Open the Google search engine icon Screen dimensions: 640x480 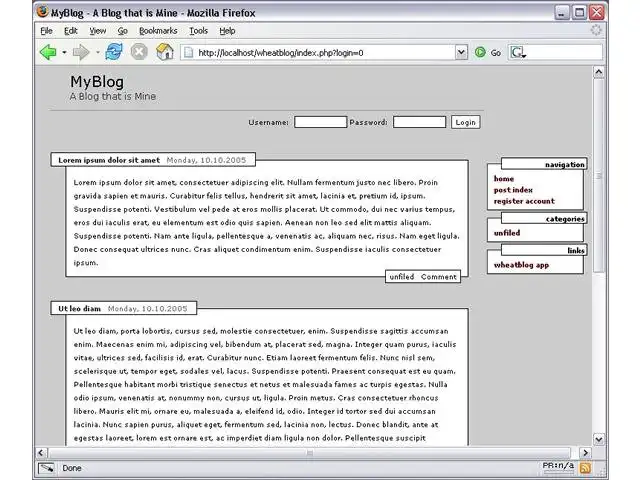[517, 52]
